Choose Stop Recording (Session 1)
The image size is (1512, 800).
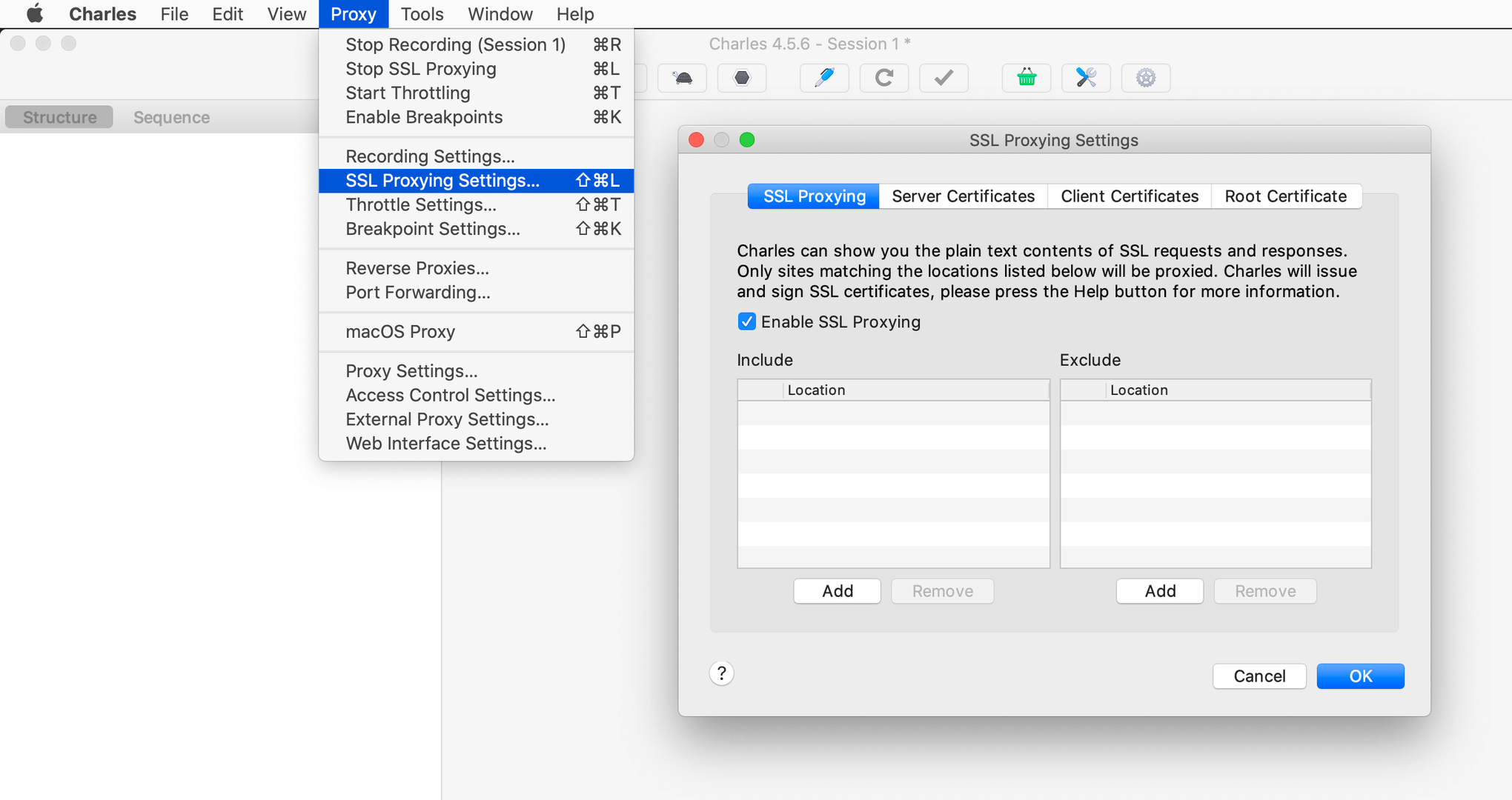click(x=476, y=44)
